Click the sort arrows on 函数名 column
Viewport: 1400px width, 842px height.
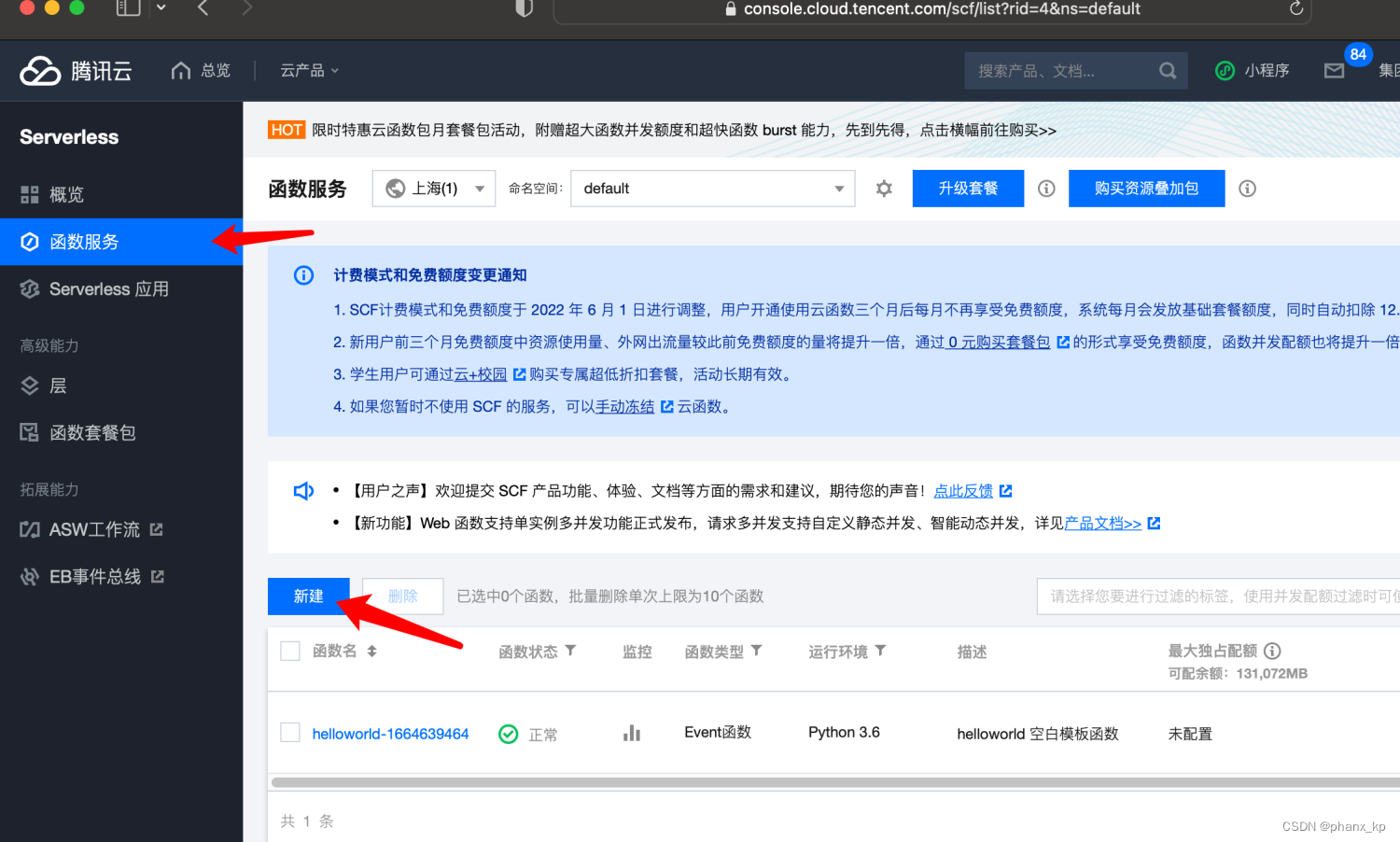pyautogui.click(x=370, y=651)
